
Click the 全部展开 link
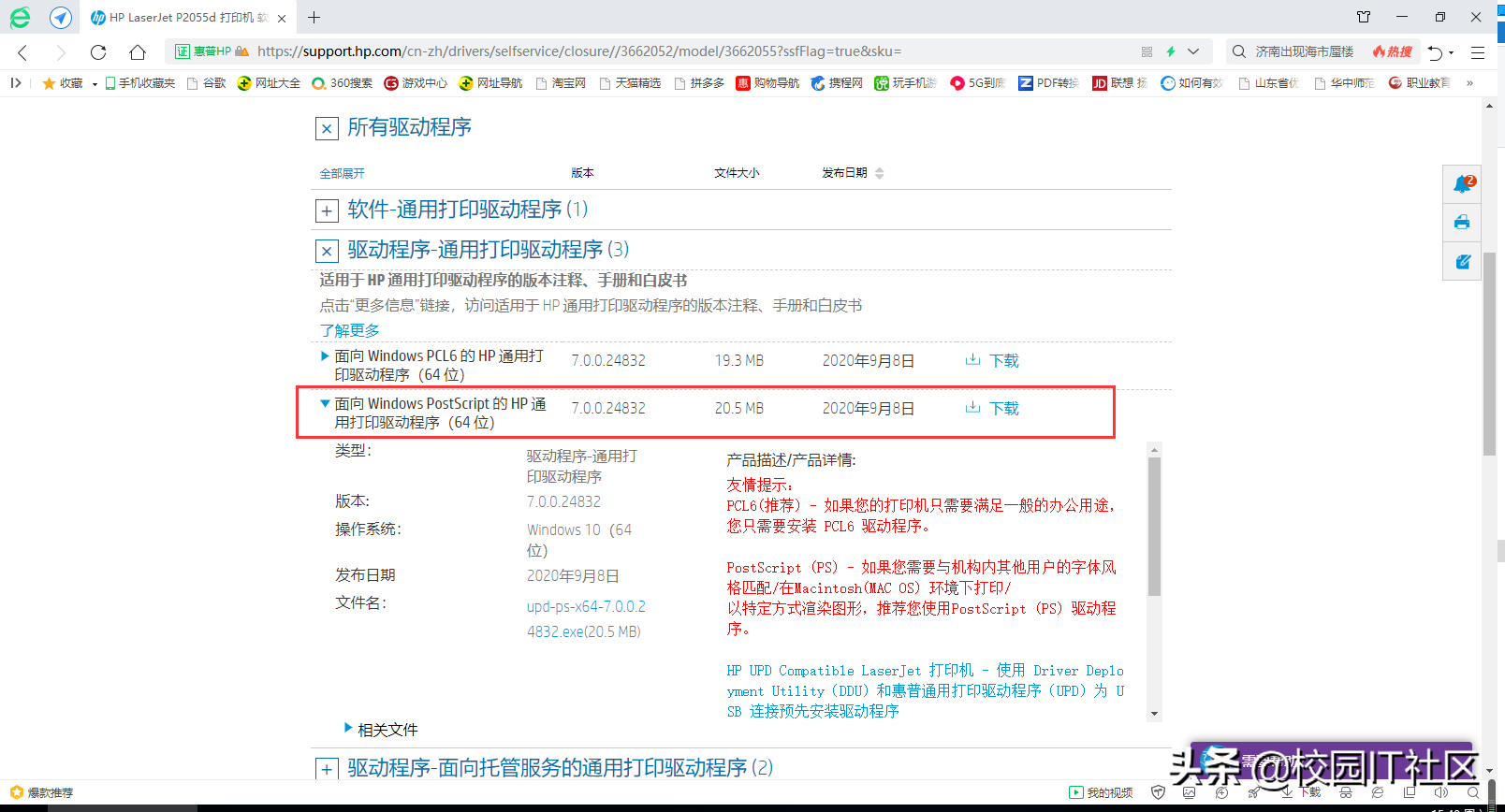pos(343,174)
